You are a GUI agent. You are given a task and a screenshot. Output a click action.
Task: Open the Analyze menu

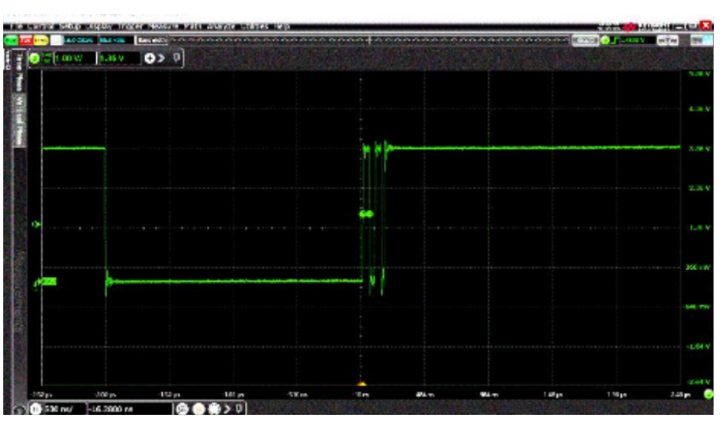click(221, 27)
